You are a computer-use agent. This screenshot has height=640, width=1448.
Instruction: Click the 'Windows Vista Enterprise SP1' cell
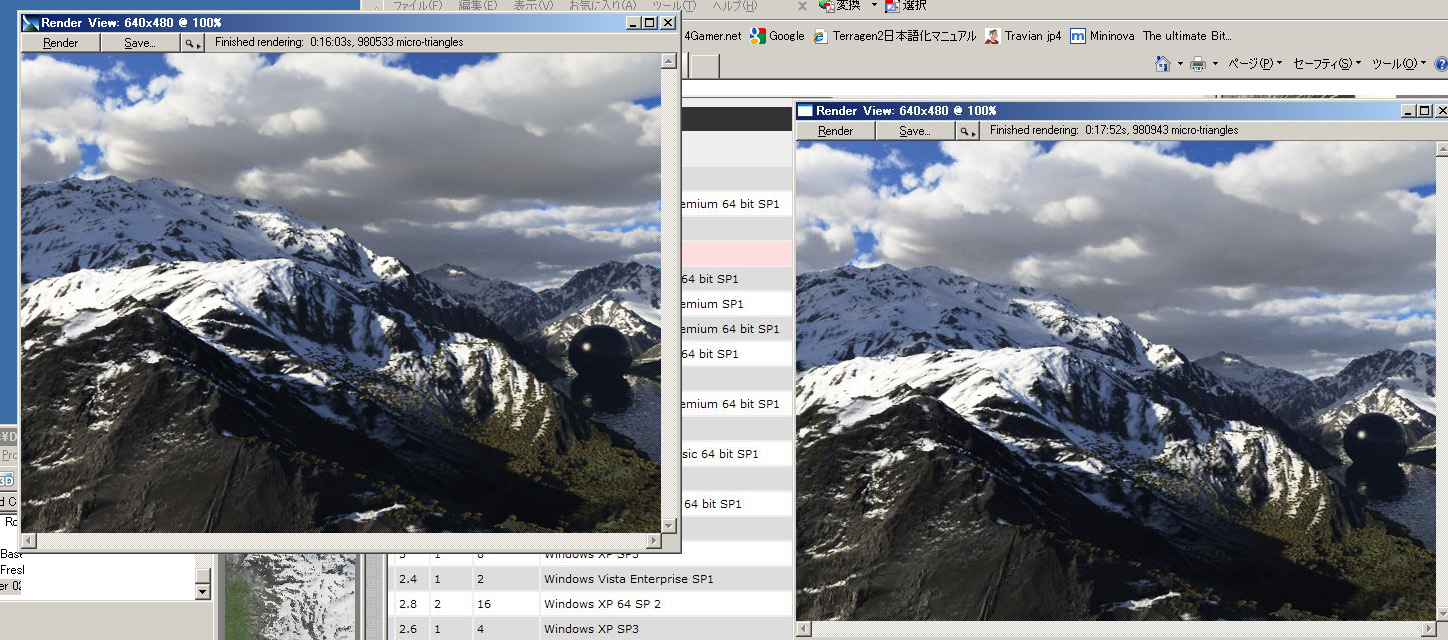pyautogui.click(x=665, y=579)
